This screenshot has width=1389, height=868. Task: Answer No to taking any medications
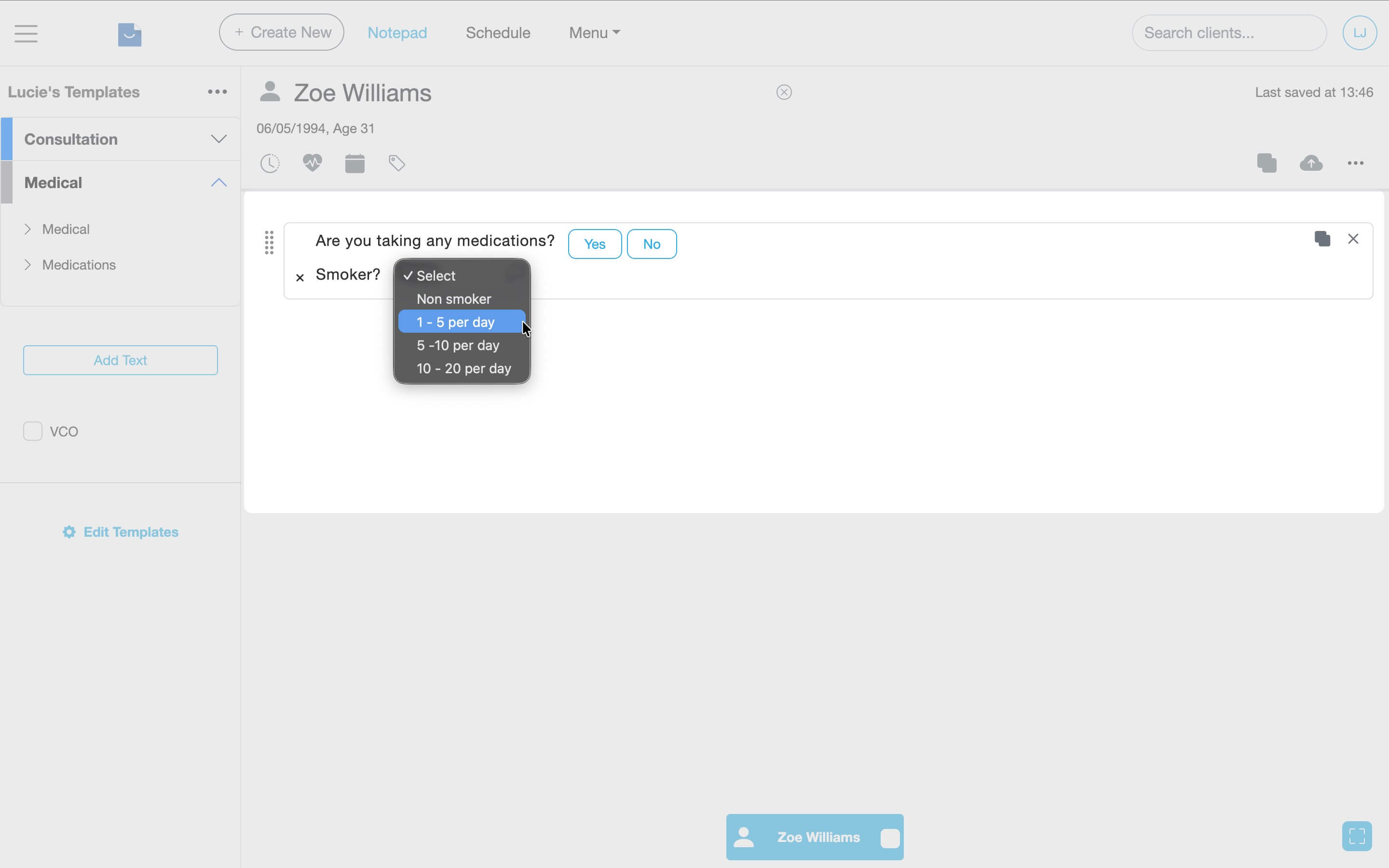(652, 244)
